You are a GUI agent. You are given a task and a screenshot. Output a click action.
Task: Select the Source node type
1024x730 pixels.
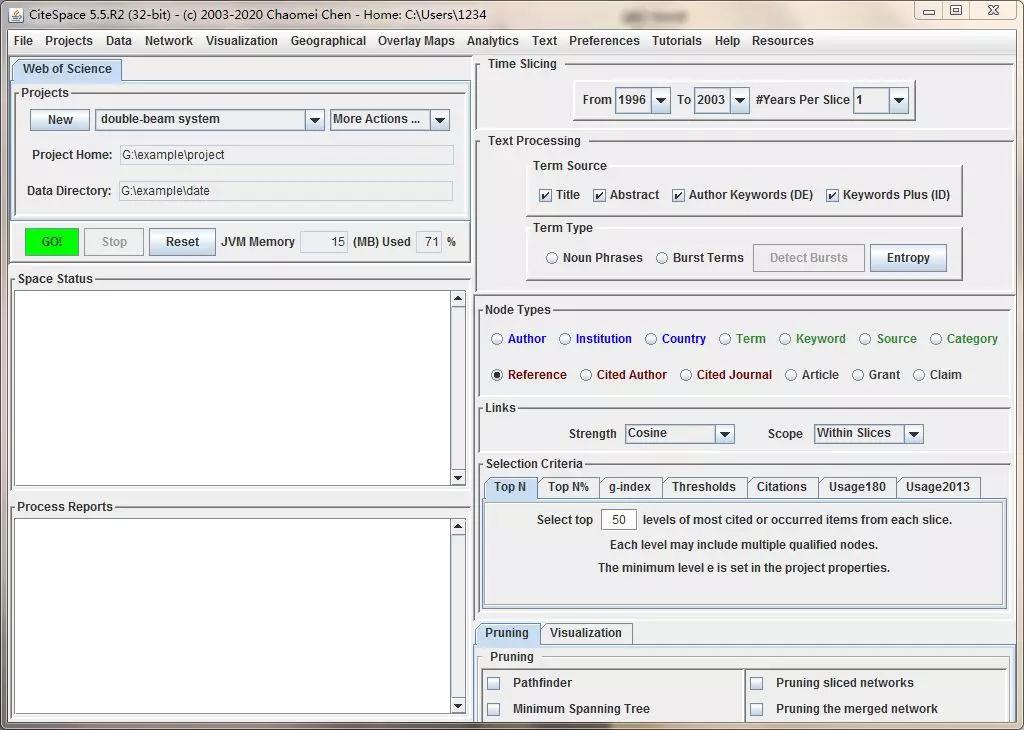click(865, 339)
